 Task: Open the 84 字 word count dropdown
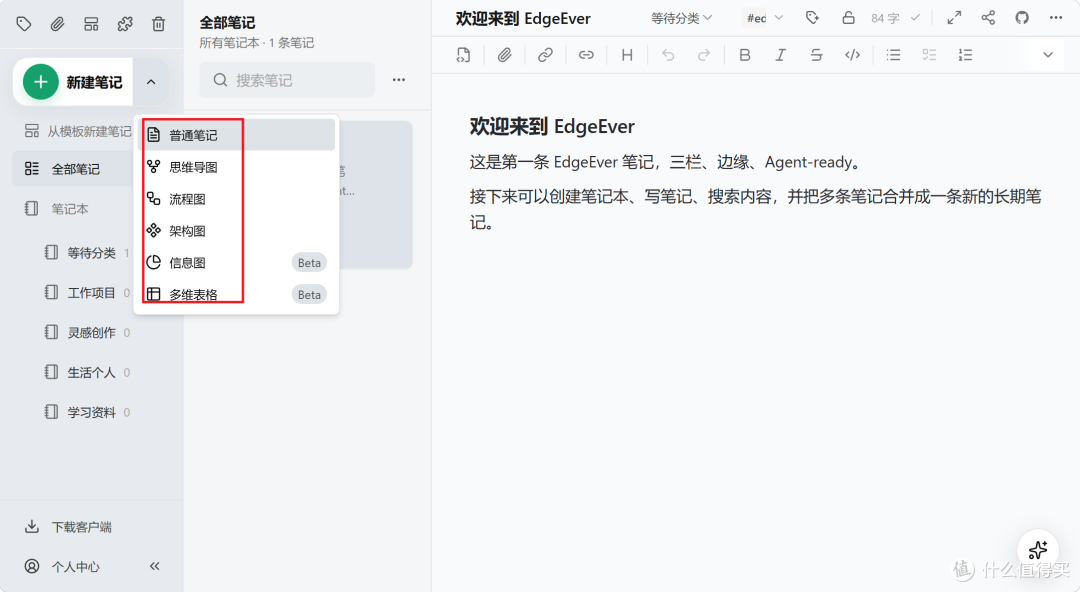[x=895, y=18]
